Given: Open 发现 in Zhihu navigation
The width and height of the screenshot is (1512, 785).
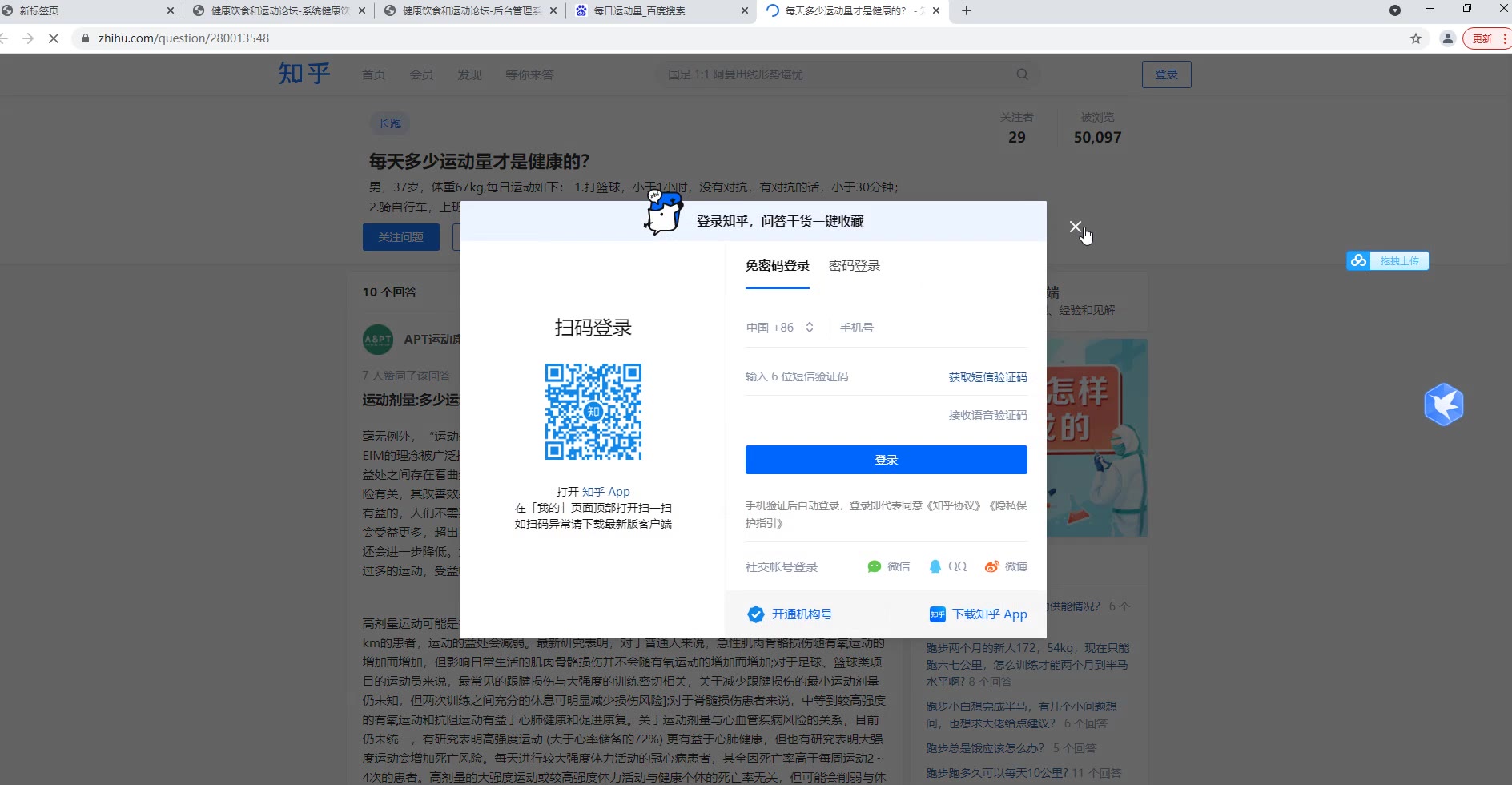Looking at the screenshot, I should pos(469,74).
